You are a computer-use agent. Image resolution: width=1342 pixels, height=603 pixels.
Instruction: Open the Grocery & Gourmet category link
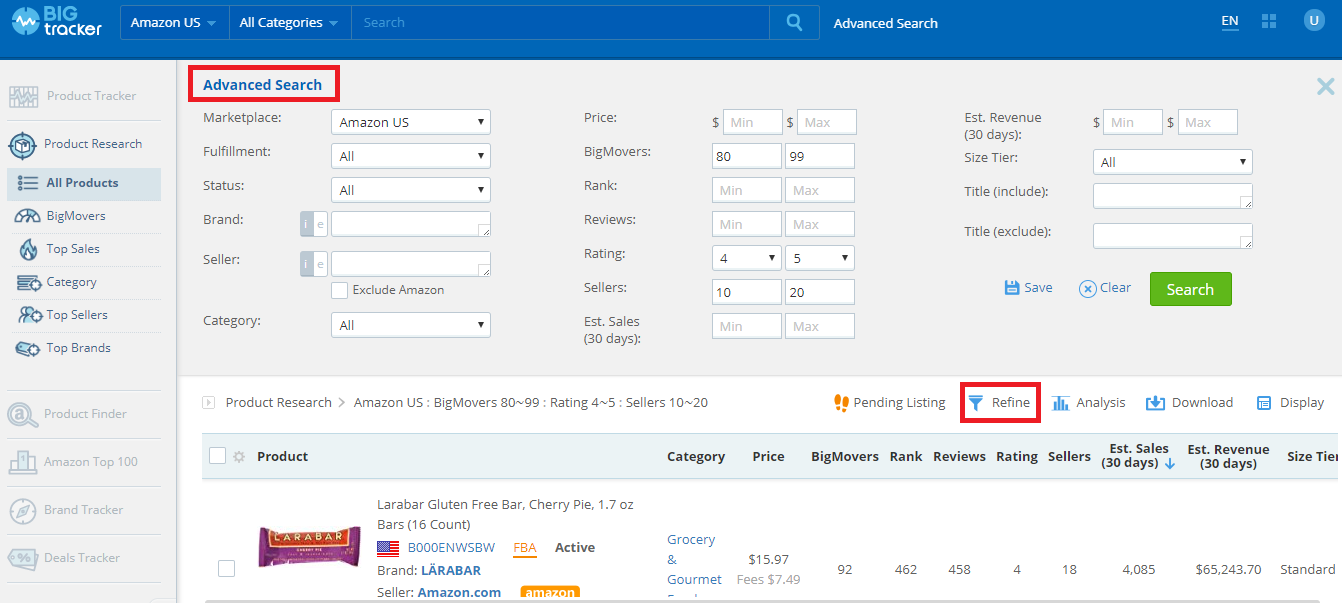coord(694,568)
